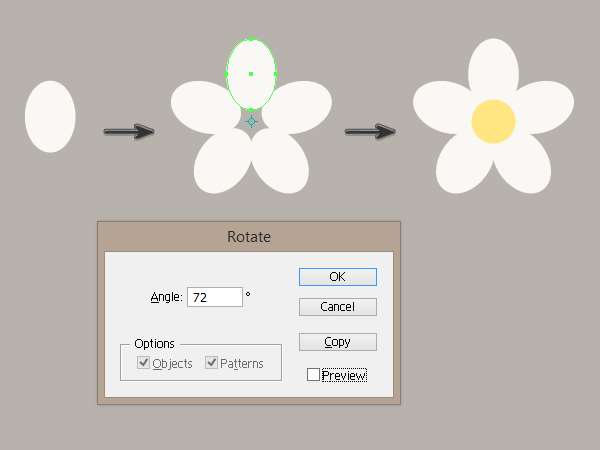Click the Rotate dialog title bar
600x450 pixels.
[x=249, y=236]
